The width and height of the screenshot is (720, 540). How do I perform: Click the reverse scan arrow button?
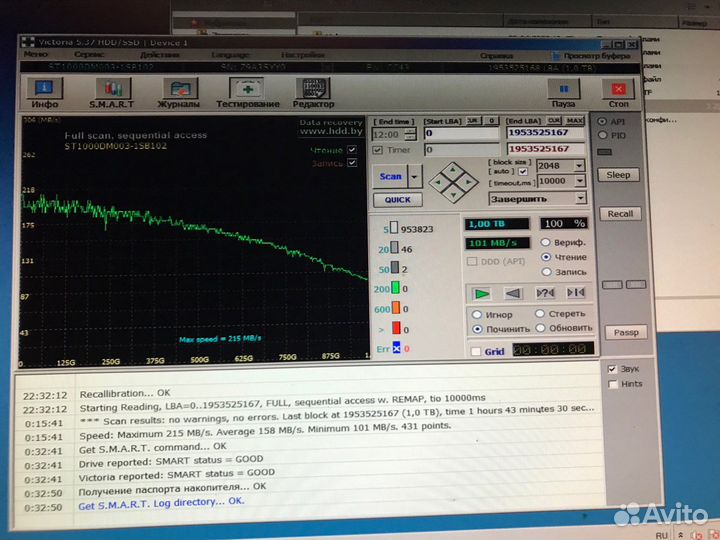(514, 293)
